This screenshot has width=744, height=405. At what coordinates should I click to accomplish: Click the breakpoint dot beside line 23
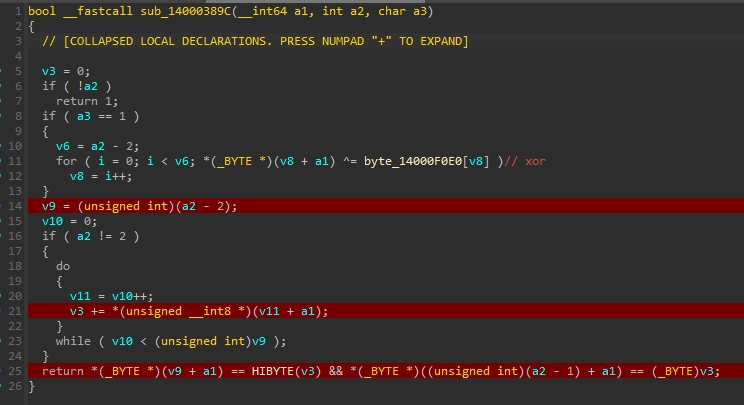(x=4, y=341)
